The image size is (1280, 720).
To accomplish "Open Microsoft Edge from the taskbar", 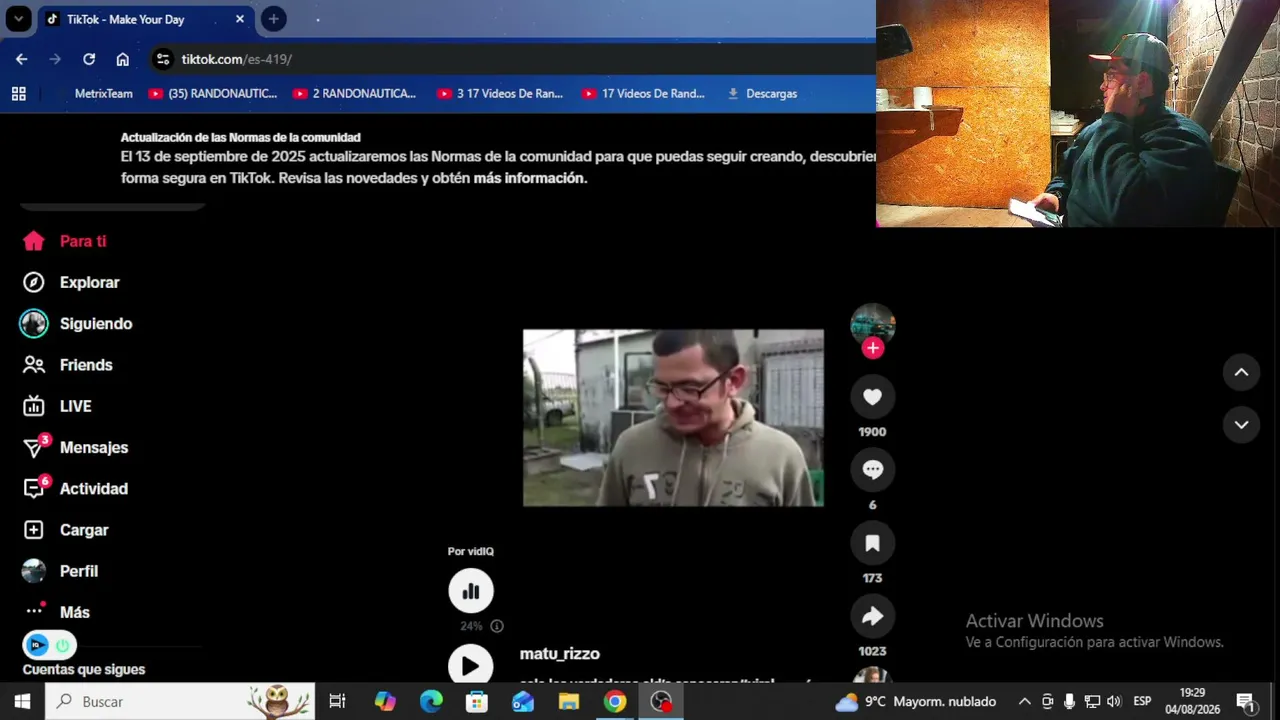I will (431, 702).
